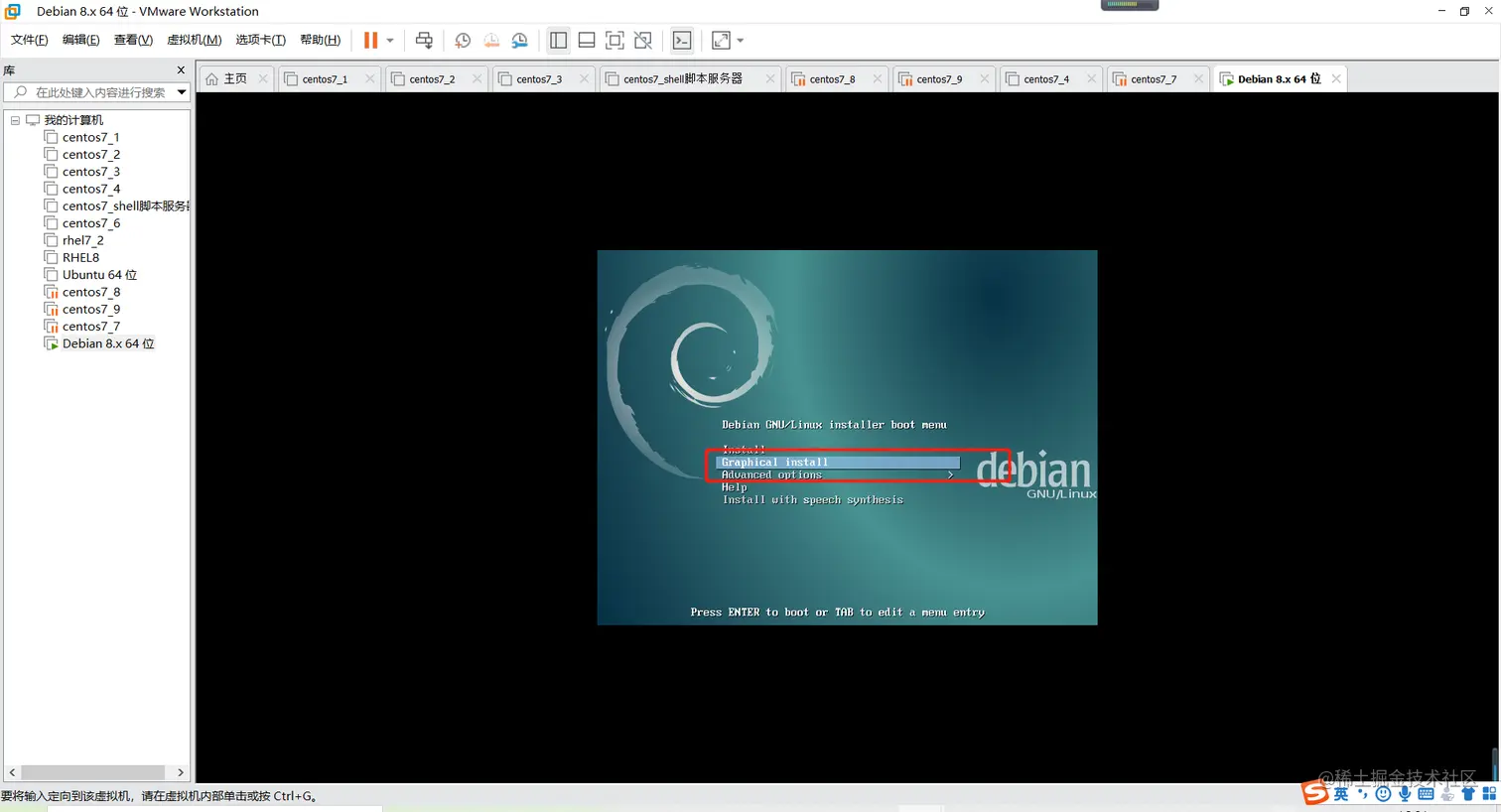The width and height of the screenshot is (1501, 812).
Task: Pause the running virtual machine
Action: (x=370, y=40)
